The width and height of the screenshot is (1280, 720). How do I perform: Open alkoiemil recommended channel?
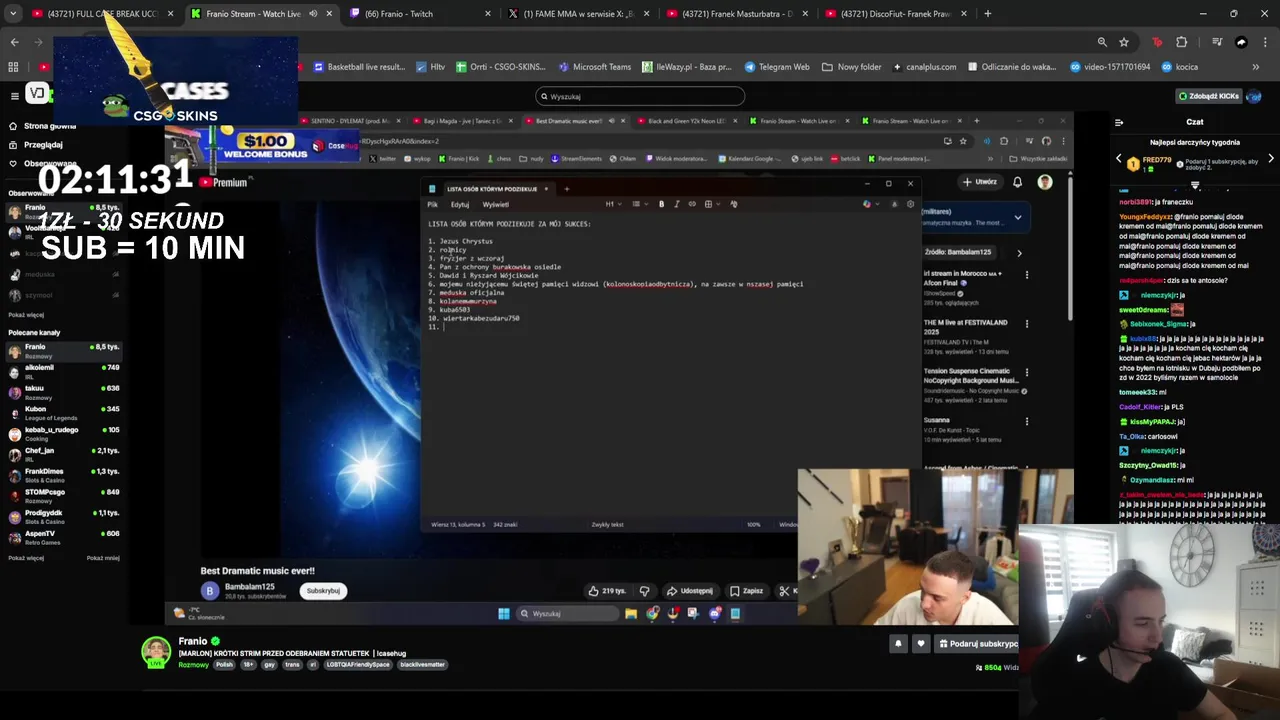coord(64,371)
